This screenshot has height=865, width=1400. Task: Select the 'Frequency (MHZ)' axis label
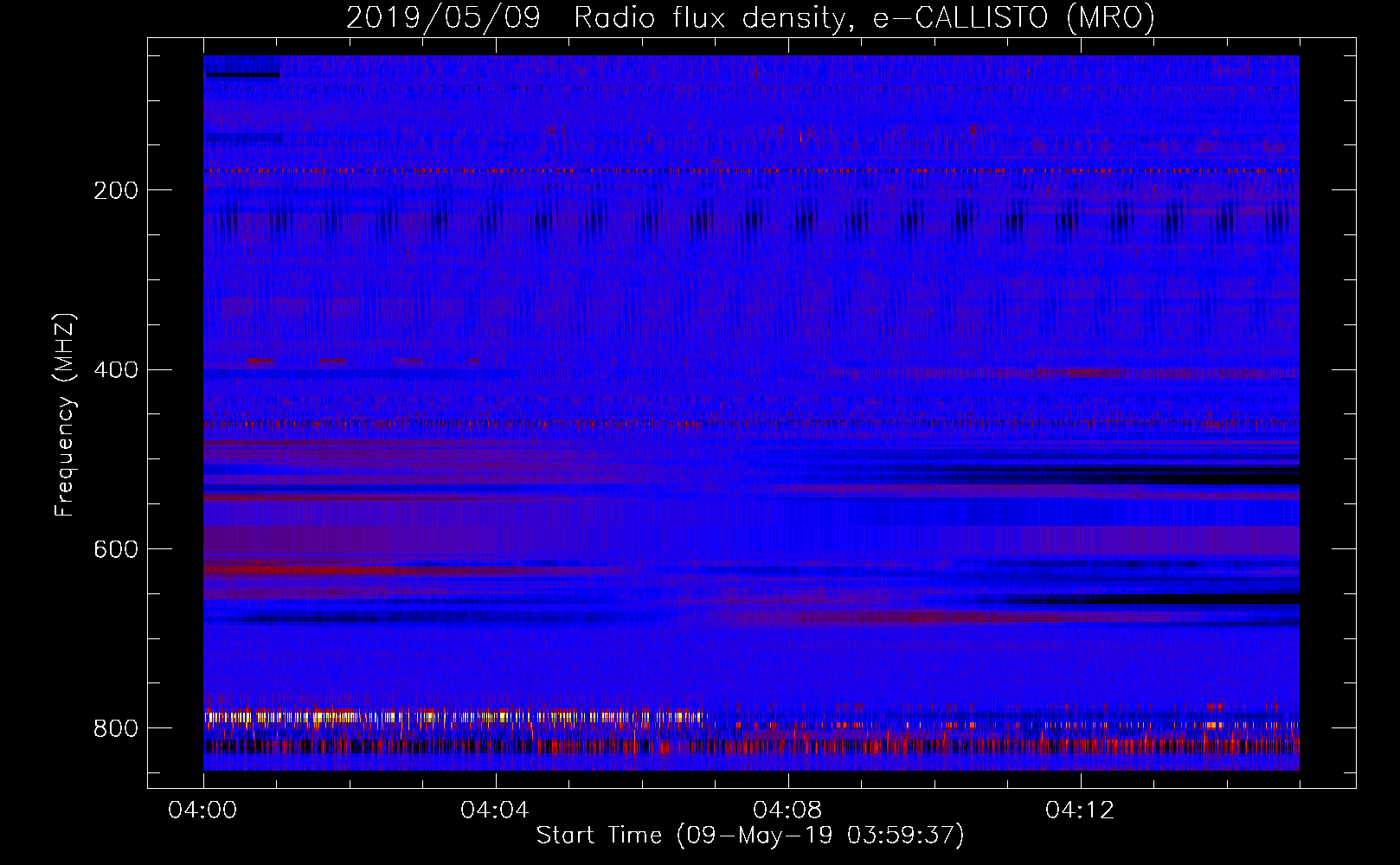coord(64,414)
